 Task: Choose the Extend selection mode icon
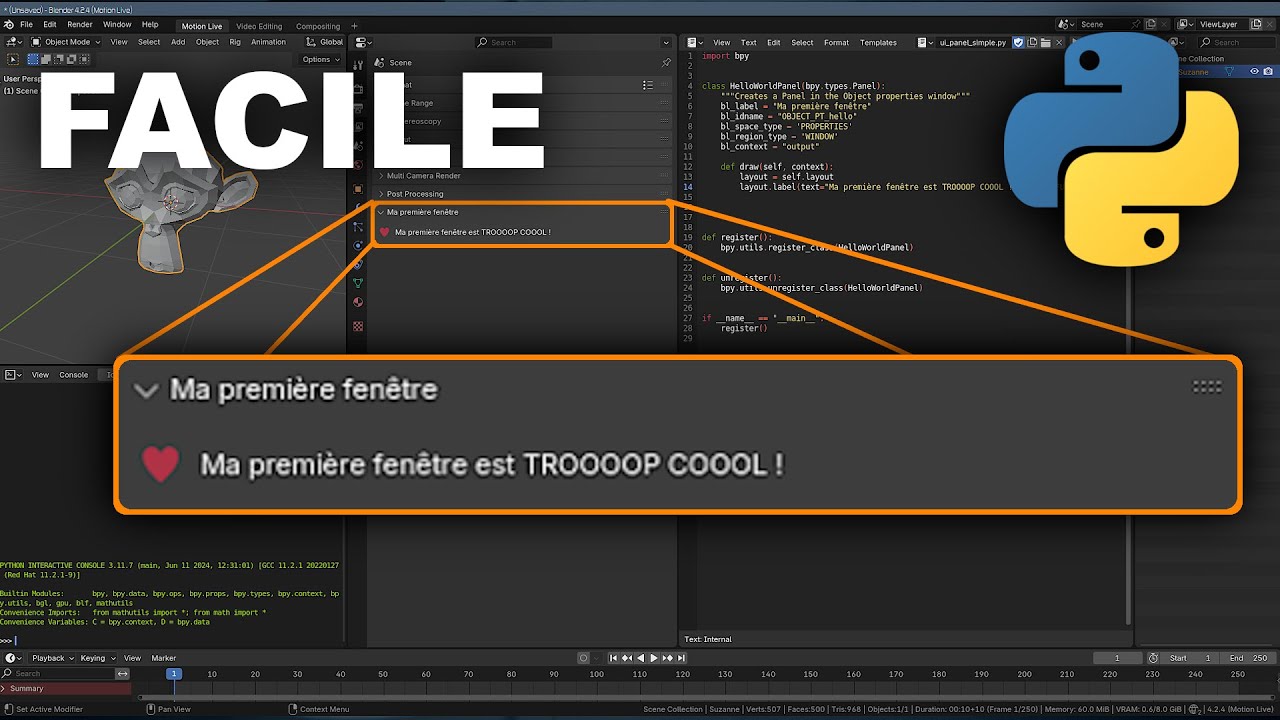[46, 59]
